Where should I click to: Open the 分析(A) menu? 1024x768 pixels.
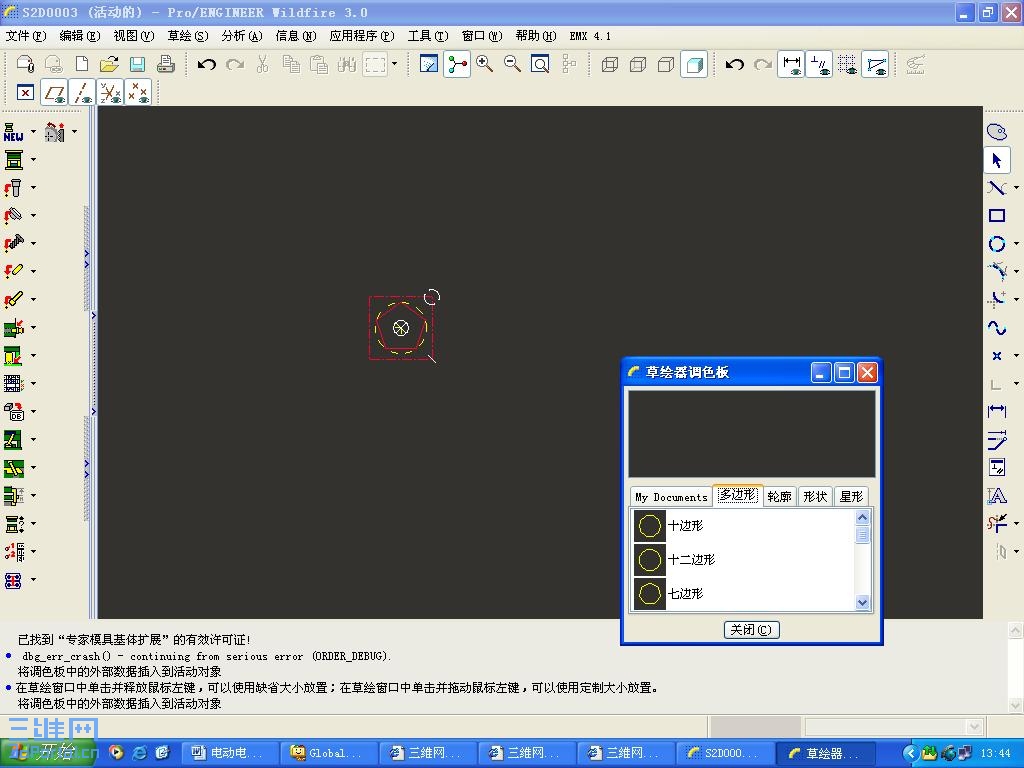coord(242,36)
